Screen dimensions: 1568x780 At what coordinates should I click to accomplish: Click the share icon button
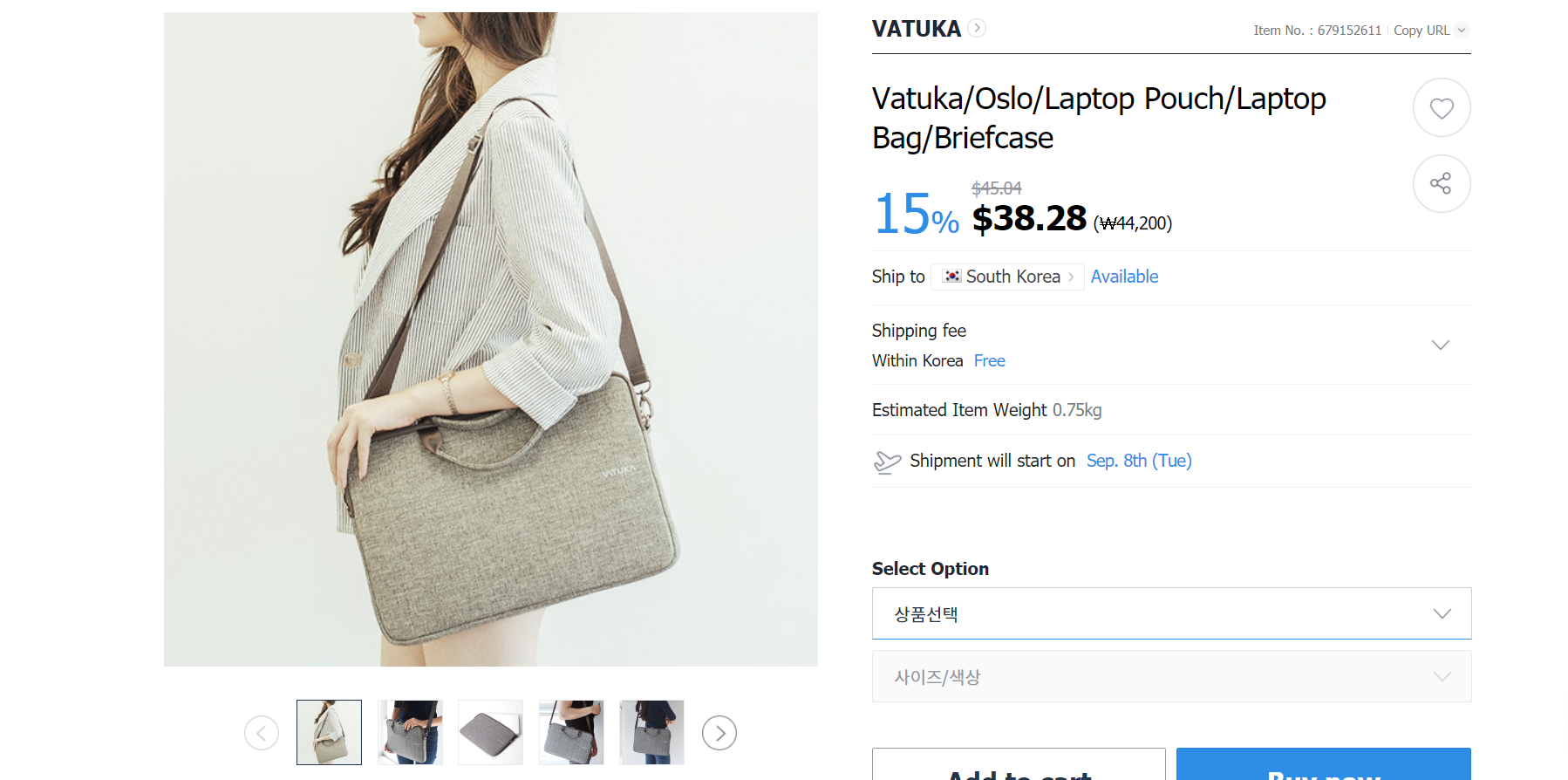[1441, 183]
